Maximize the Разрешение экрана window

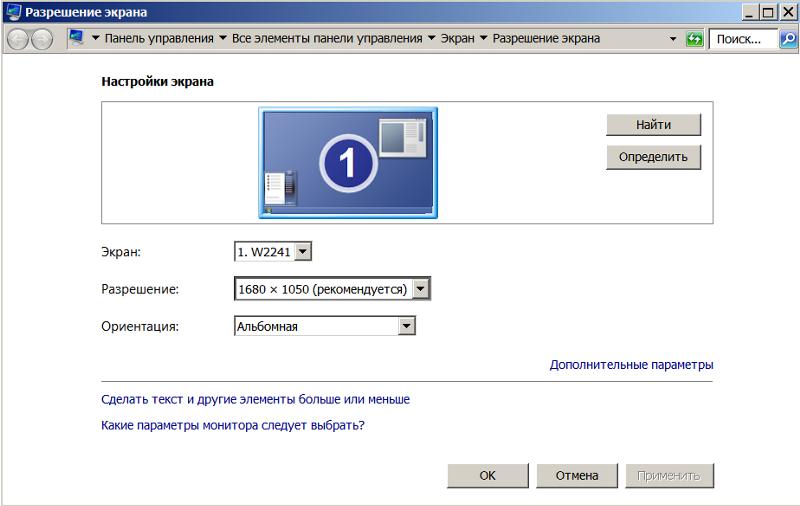click(x=768, y=12)
